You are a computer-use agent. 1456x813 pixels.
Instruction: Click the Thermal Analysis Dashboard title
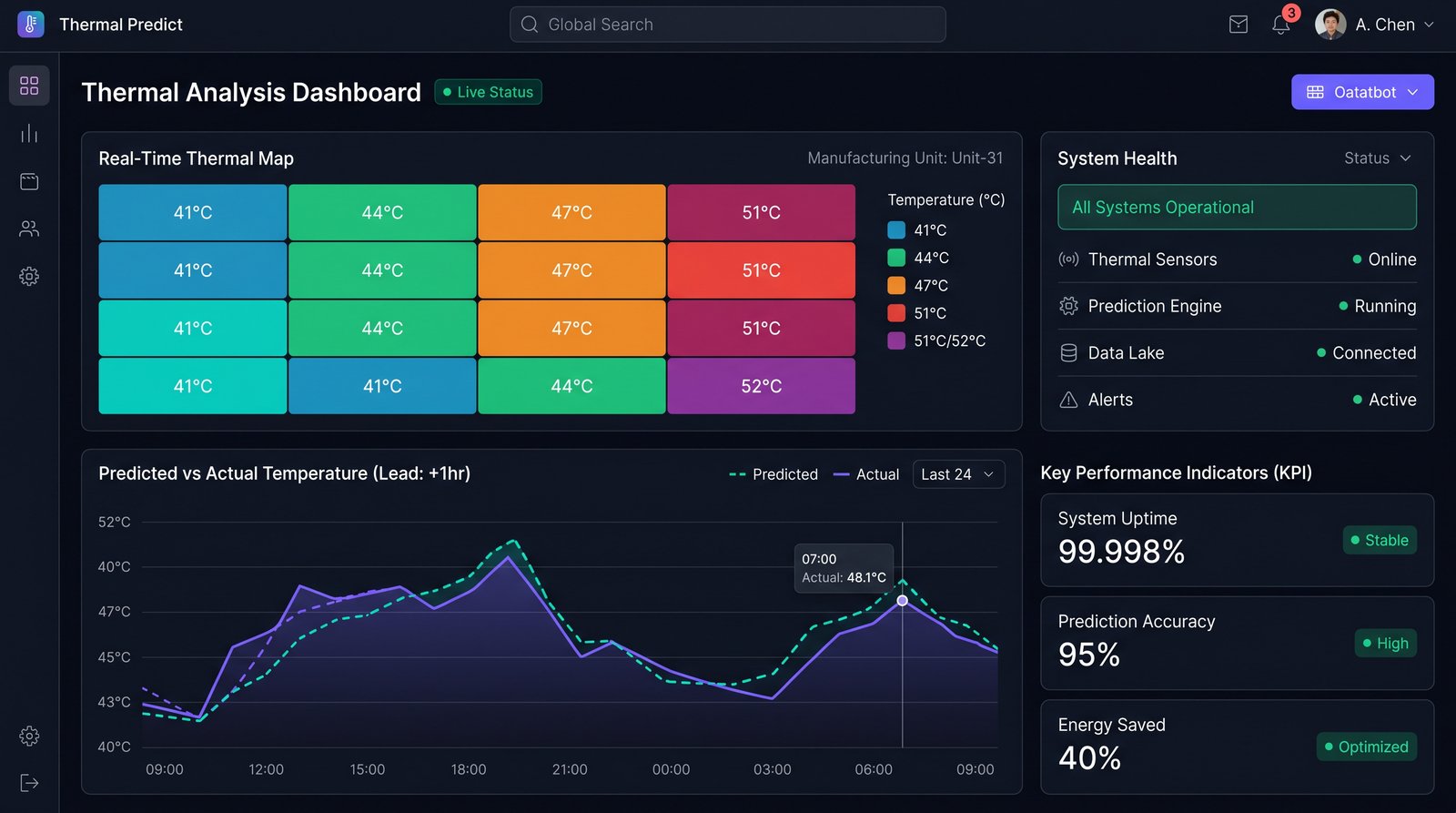click(x=251, y=92)
